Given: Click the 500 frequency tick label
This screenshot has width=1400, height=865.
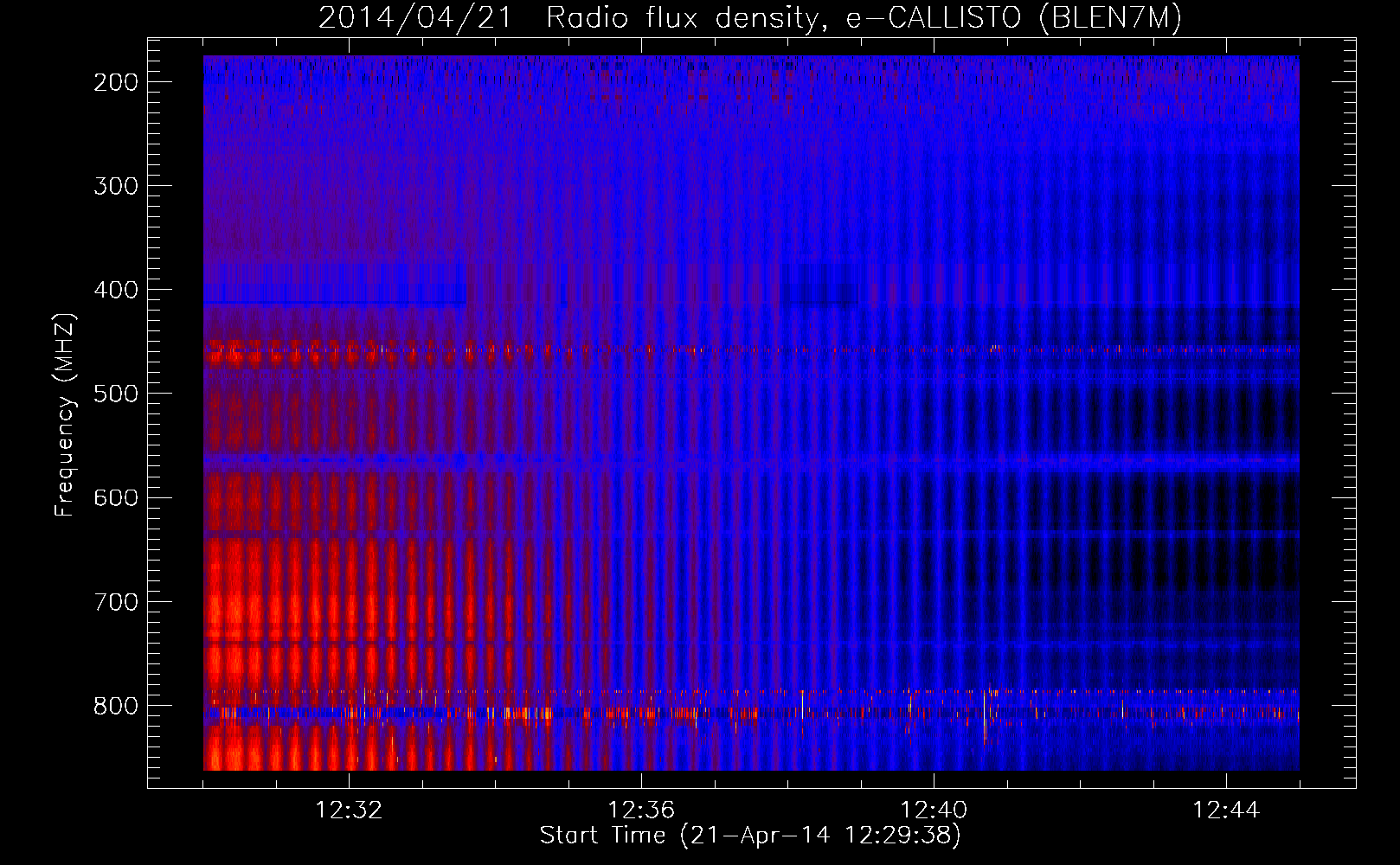Looking at the screenshot, I should (x=116, y=394).
